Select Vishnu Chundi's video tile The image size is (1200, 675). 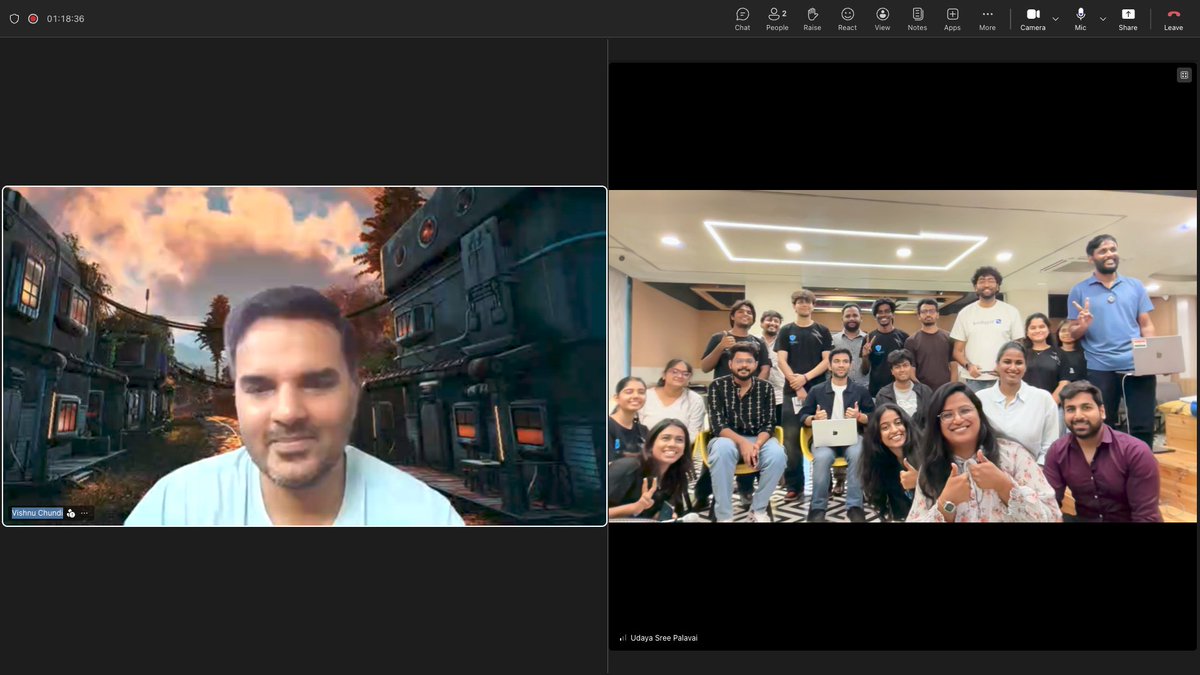[304, 356]
